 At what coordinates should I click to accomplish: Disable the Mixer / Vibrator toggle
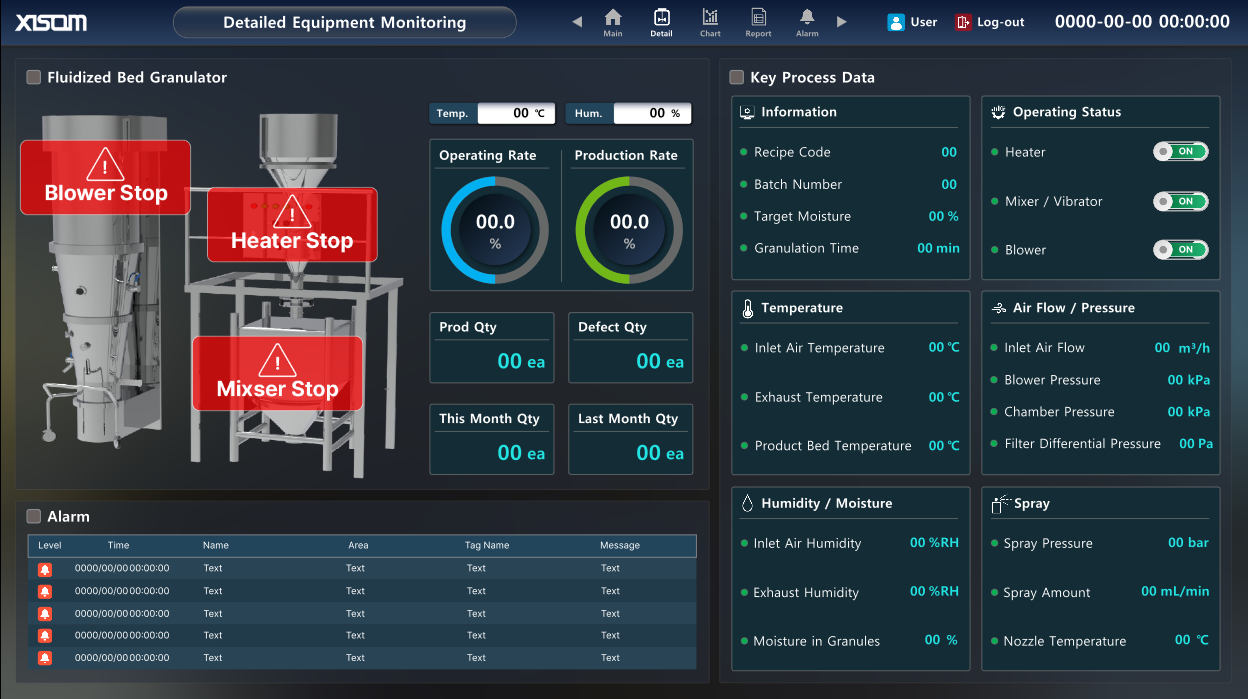pos(1181,201)
